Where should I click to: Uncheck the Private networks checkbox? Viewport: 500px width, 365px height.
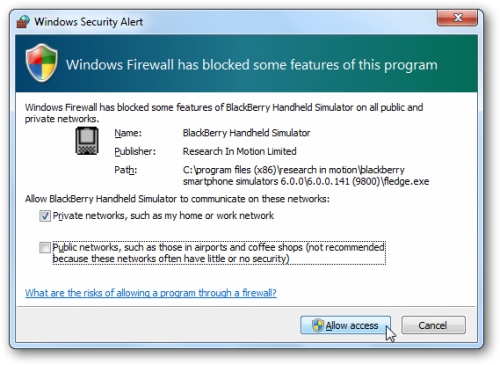click(x=45, y=216)
